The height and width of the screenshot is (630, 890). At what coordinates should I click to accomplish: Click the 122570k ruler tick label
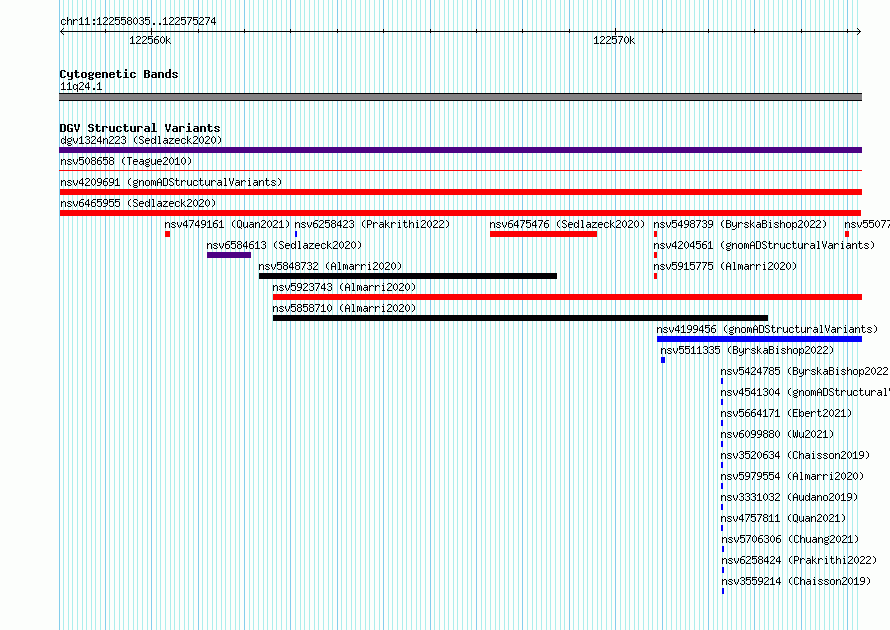coord(614,40)
